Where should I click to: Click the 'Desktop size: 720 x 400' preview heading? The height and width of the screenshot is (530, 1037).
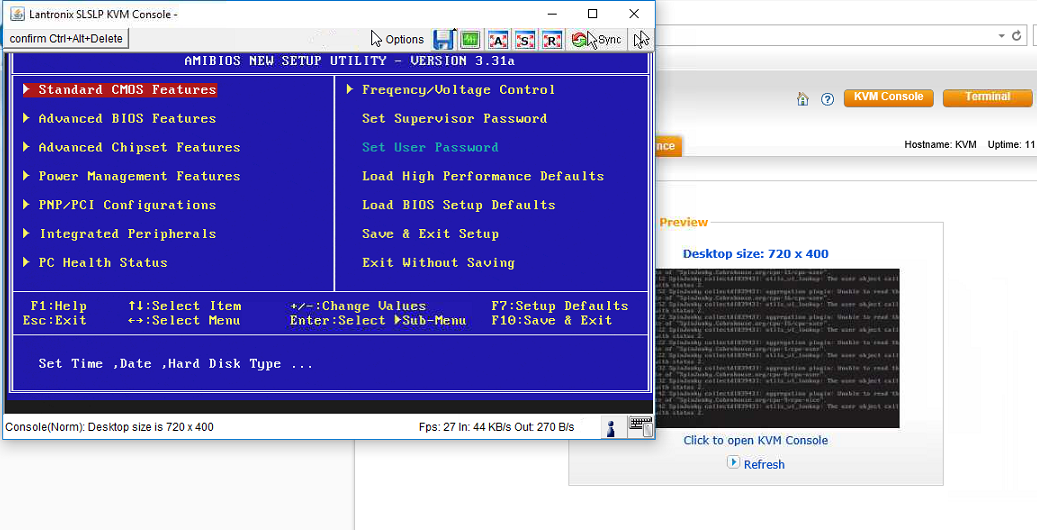(755, 254)
